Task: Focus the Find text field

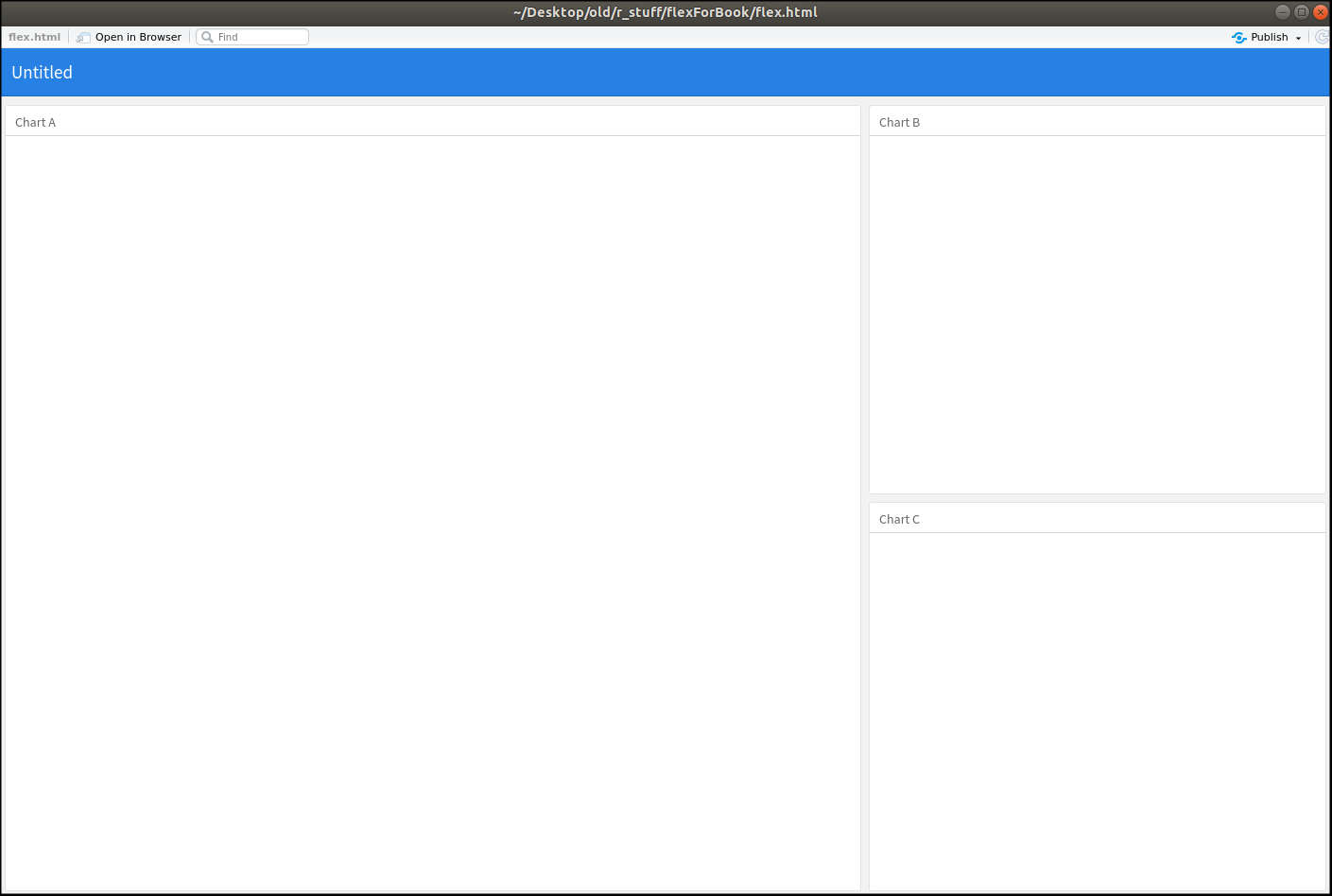Action: (252, 37)
